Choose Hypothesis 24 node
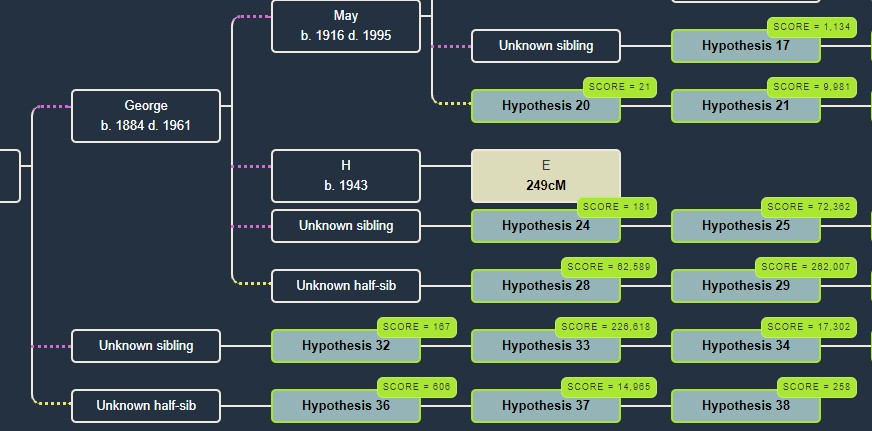 click(x=546, y=226)
